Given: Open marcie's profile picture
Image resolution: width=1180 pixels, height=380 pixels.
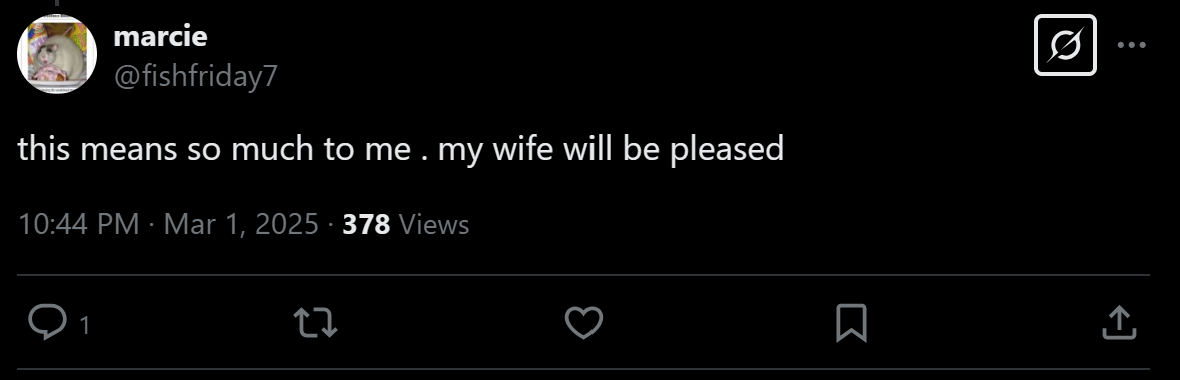Looking at the screenshot, I should [57, 54].
